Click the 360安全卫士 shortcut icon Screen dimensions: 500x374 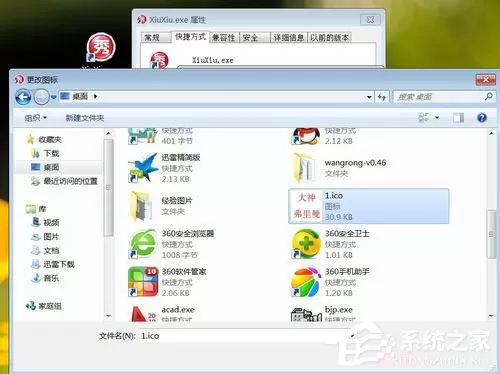(306, 244)
